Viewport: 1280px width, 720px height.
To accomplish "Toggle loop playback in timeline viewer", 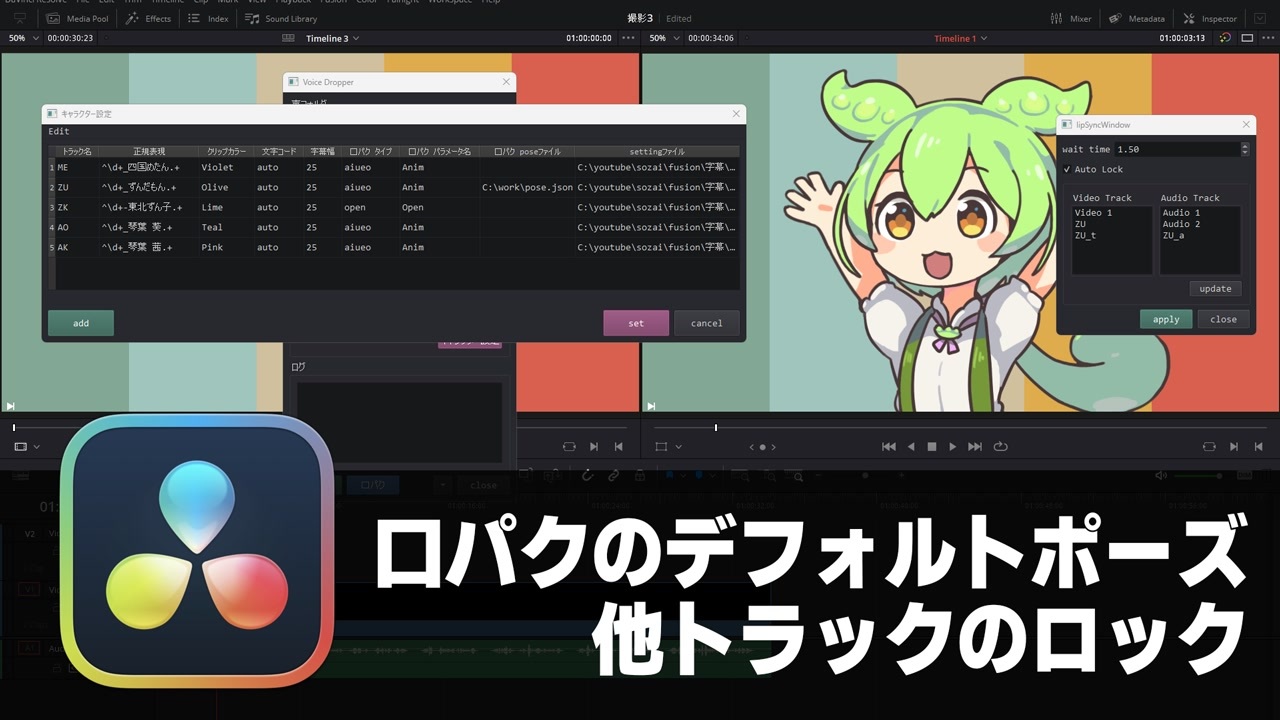I will (1000, 447).
